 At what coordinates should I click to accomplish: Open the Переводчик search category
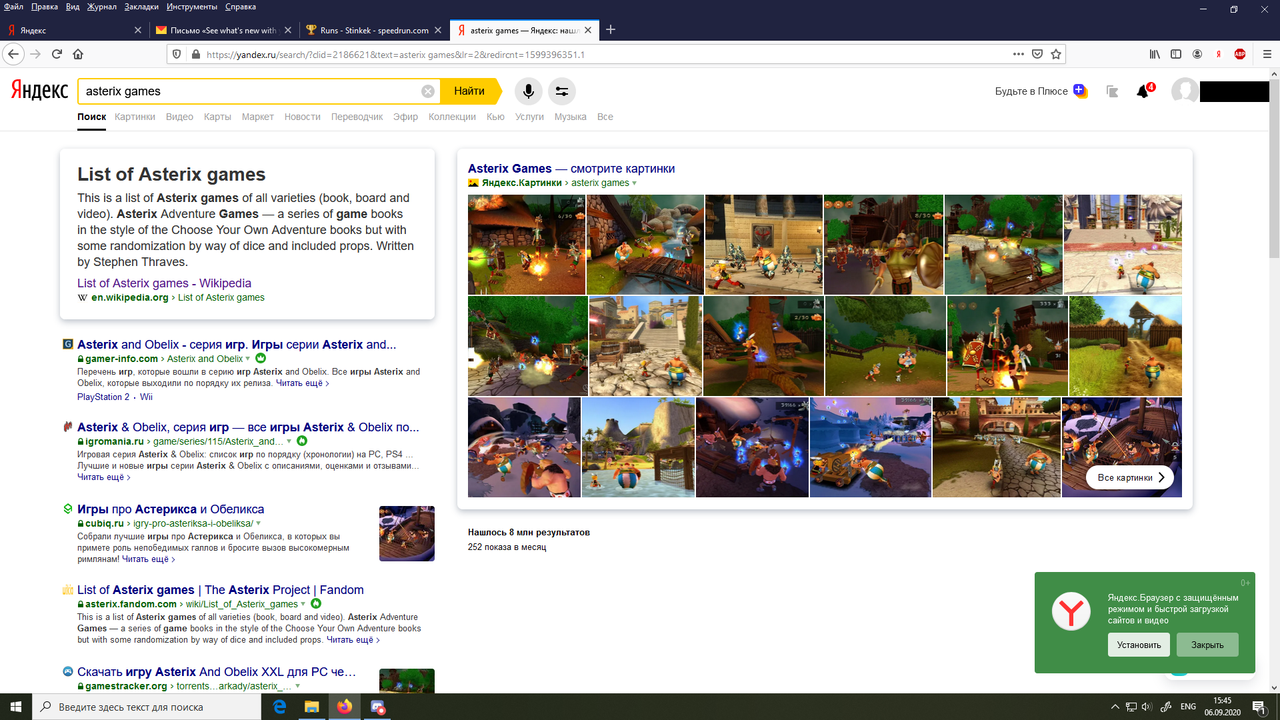(x=357, y=117)
